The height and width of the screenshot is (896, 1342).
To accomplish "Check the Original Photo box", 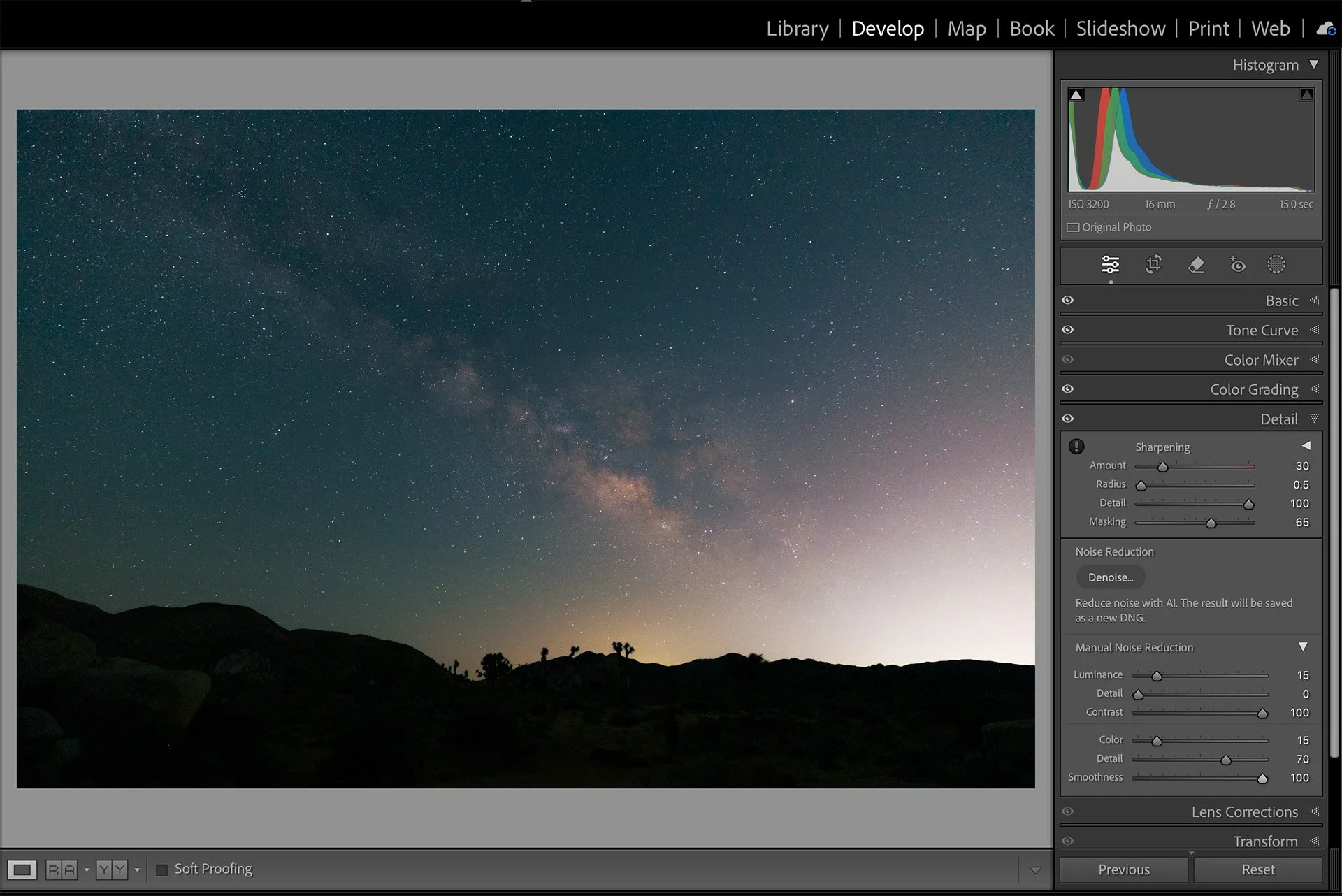I will [x=1073, y=227].
